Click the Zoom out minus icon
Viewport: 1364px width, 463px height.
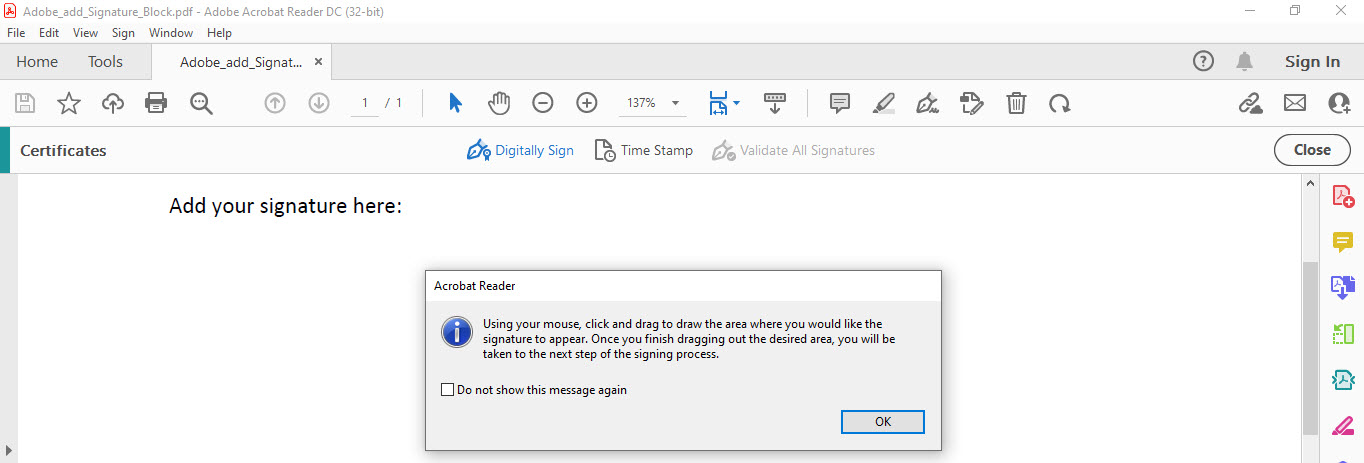(542, 103)
